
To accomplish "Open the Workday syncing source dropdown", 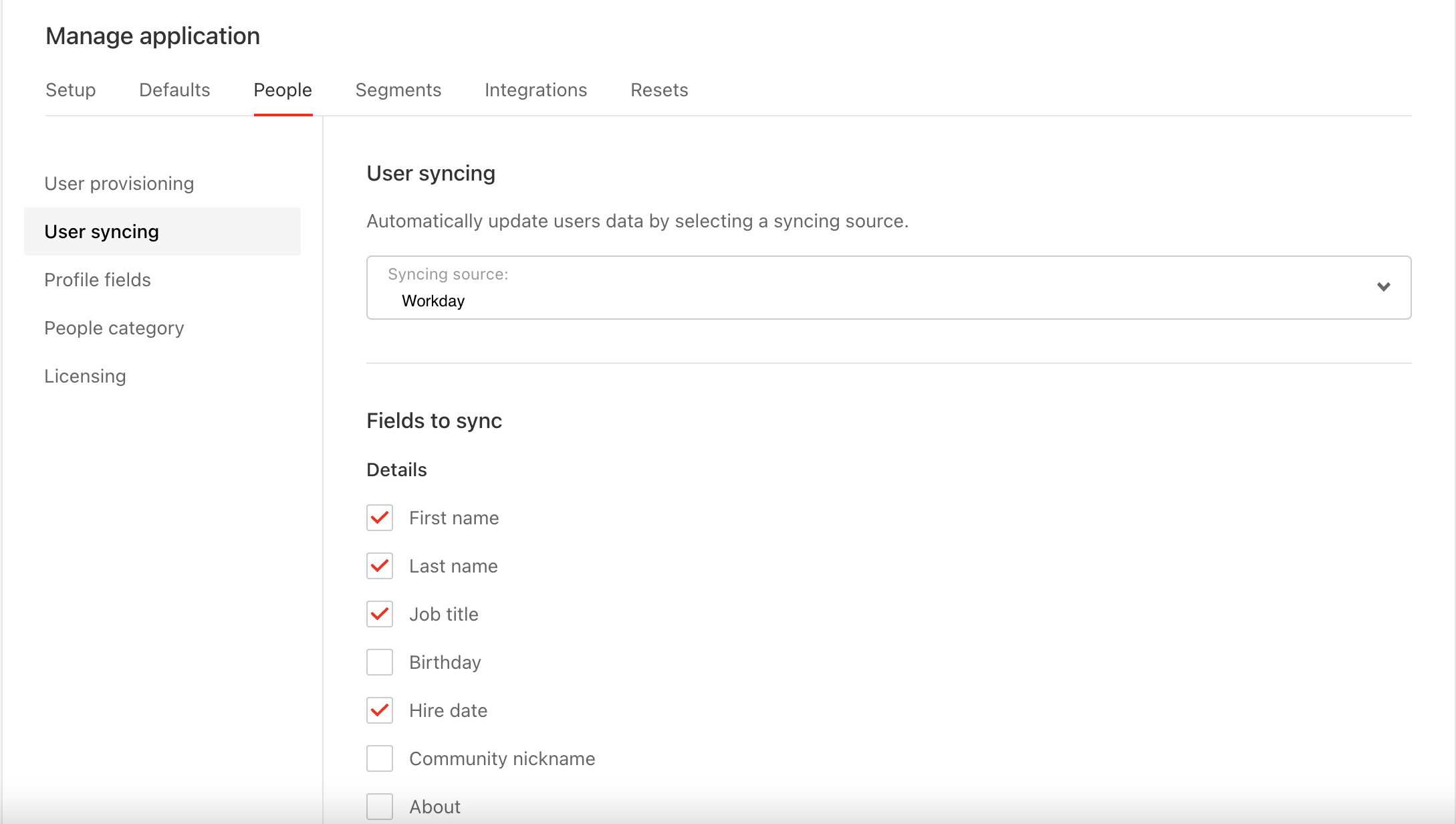I will click(x=888, y=288).
